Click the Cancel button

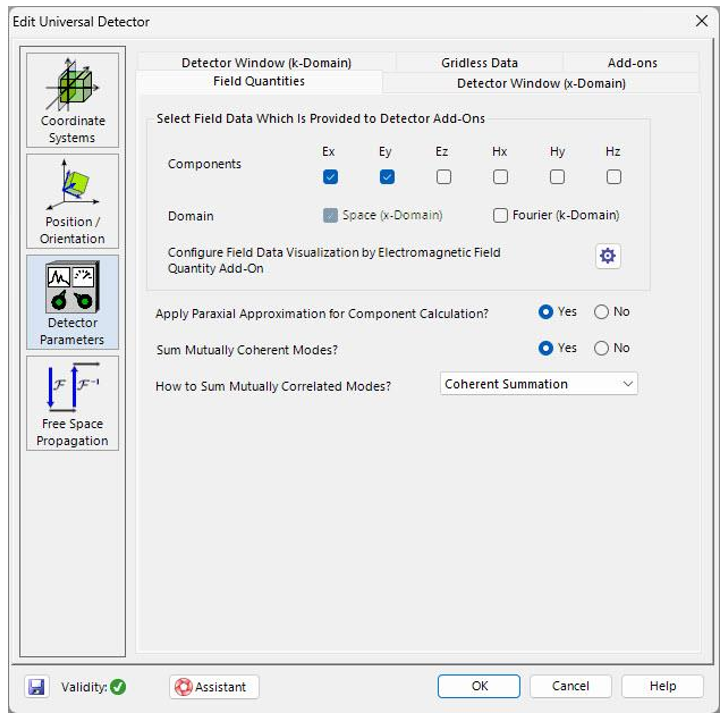click(x=570, y=686)
